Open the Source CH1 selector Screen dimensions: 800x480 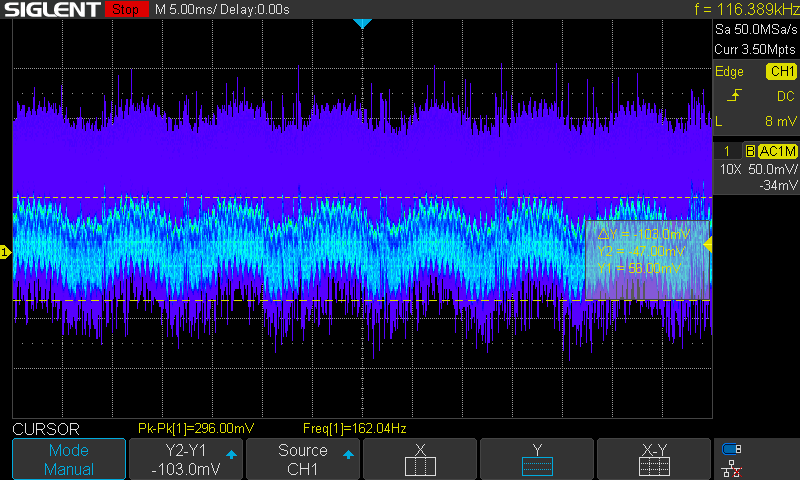(303, 460)
